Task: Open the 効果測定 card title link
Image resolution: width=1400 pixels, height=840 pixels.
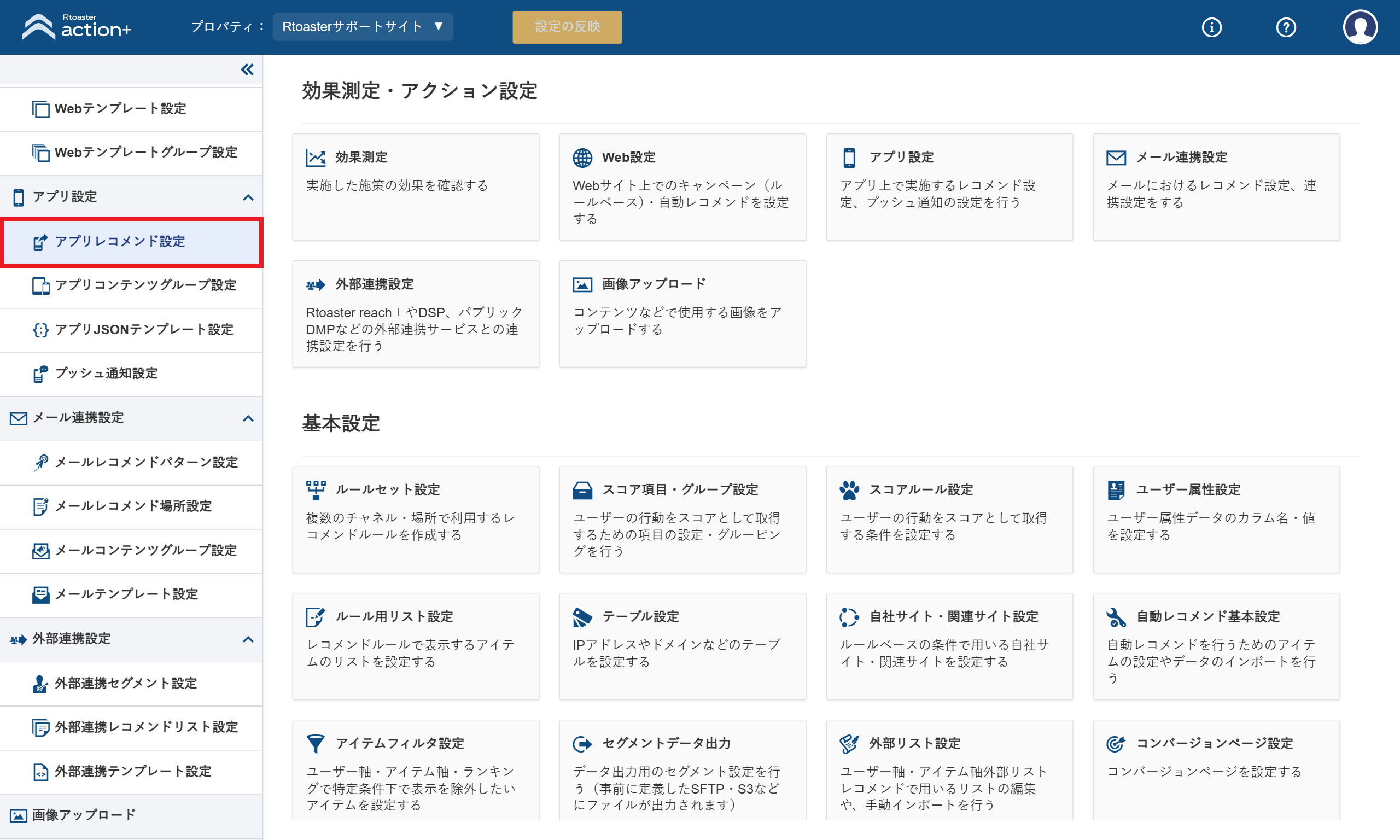Action: point(361,157)
